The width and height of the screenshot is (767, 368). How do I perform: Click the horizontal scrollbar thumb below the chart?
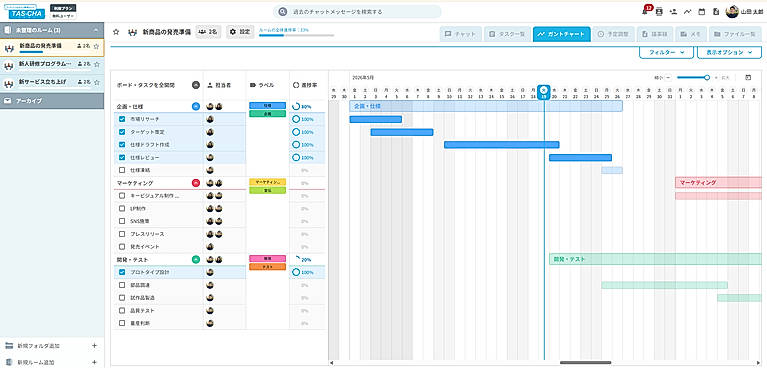[x=585, y=363]
